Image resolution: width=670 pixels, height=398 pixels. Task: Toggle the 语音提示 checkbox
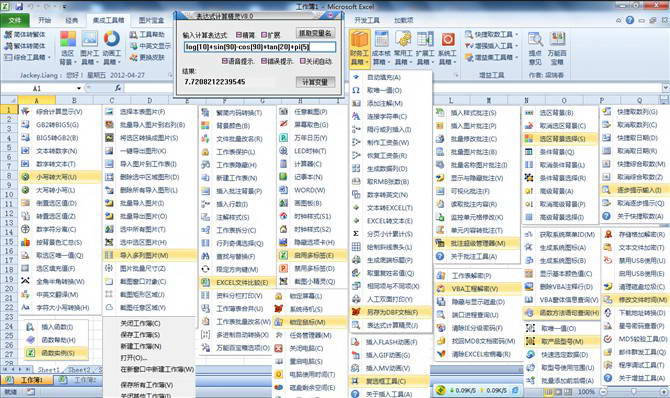[x=225, y=61]
